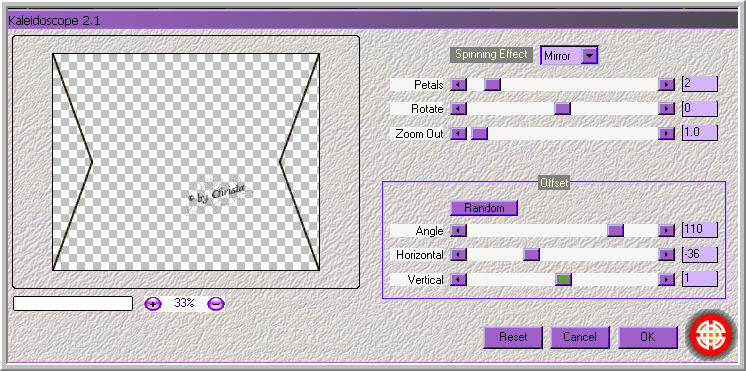
Task: Click the Petals value input field
Action: (x=699, y=84)
